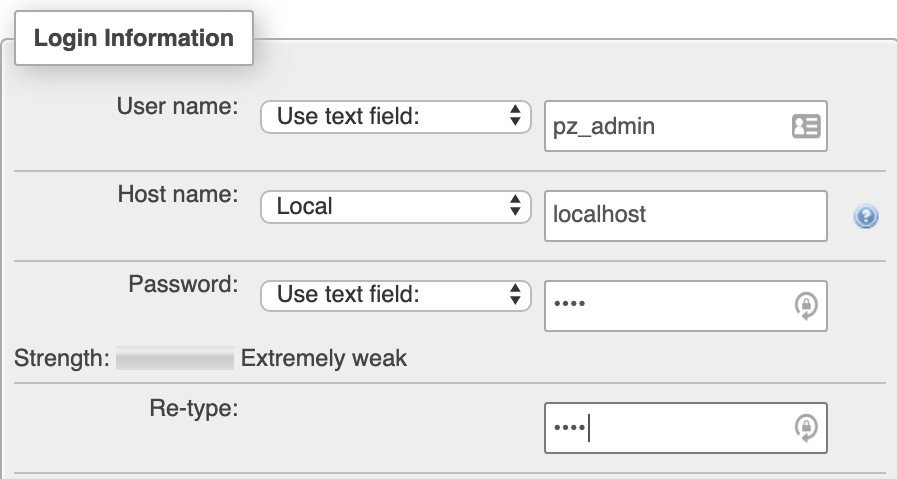Click the 'Re-type:' label
Image resolution: width=897 pixels, height=479 pixels.
[194, 409]
